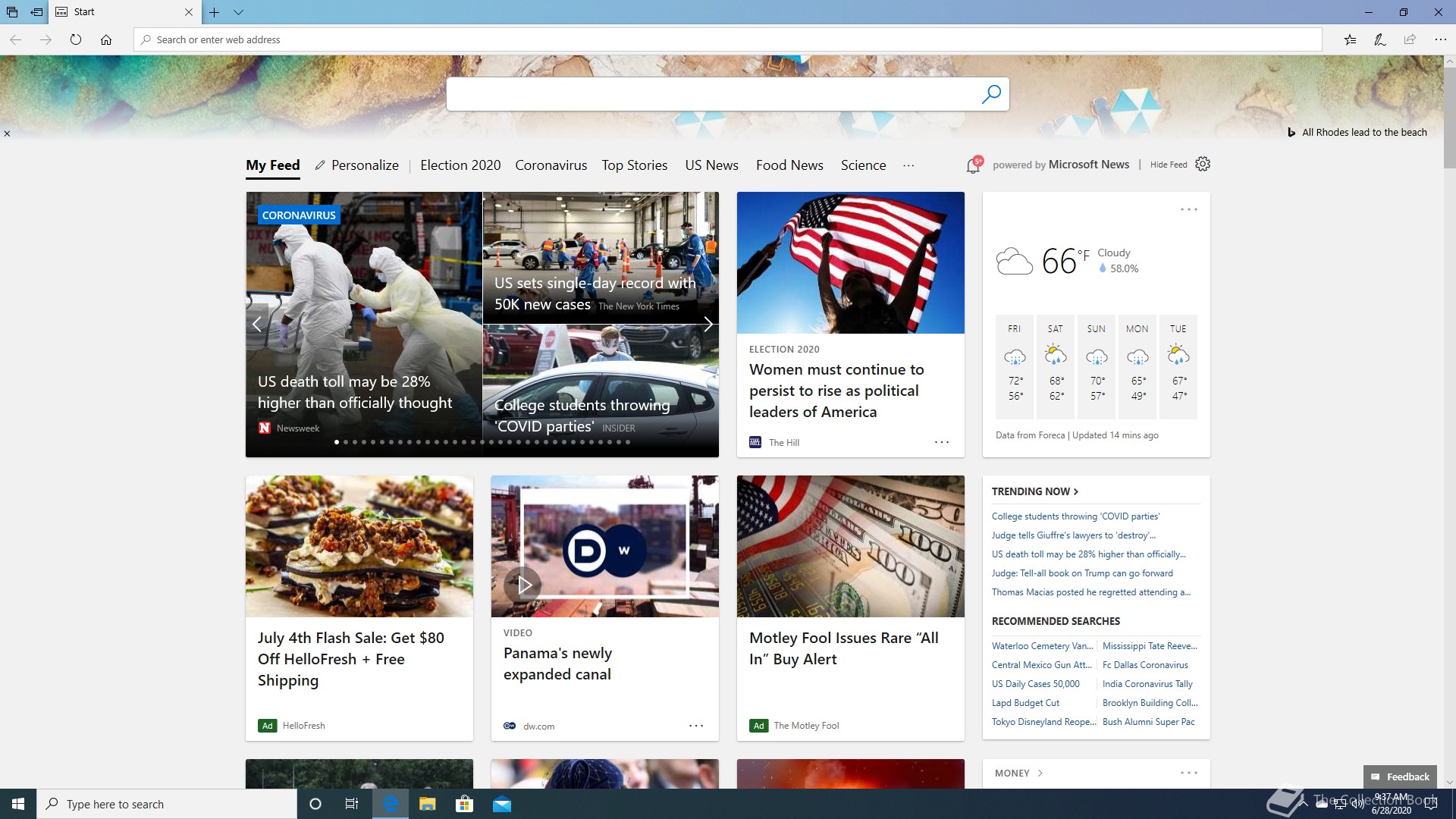Select Top Stories tab
Viewport: 1456px width, 819px height.
[x=635, y=165]
